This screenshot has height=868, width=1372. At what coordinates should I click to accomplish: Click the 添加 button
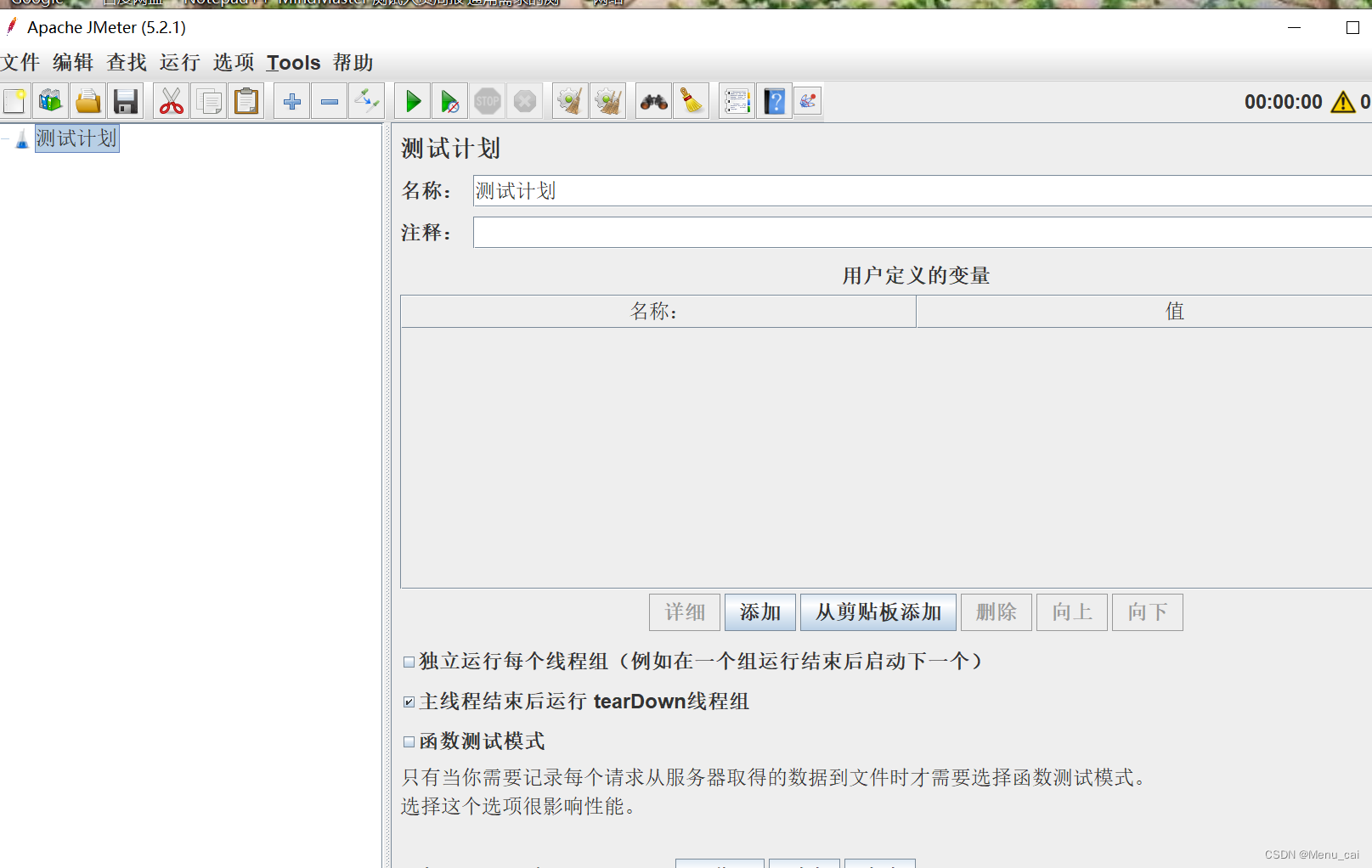pyautogui.click(x=760, y=612)
